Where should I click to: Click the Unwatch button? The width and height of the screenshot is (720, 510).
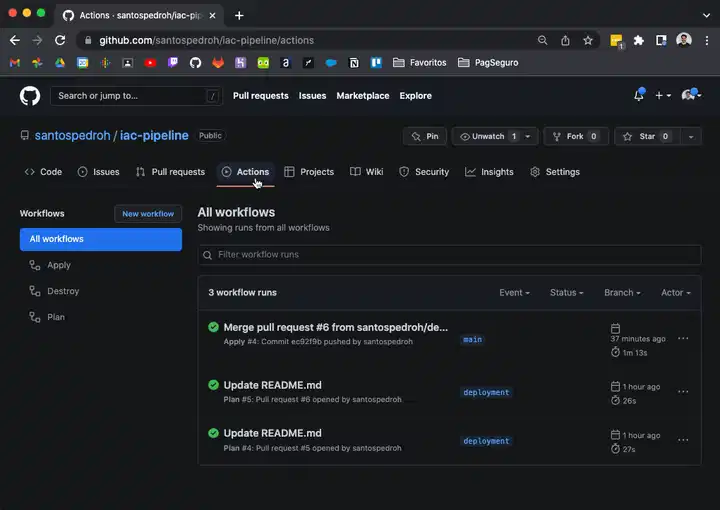488,136
